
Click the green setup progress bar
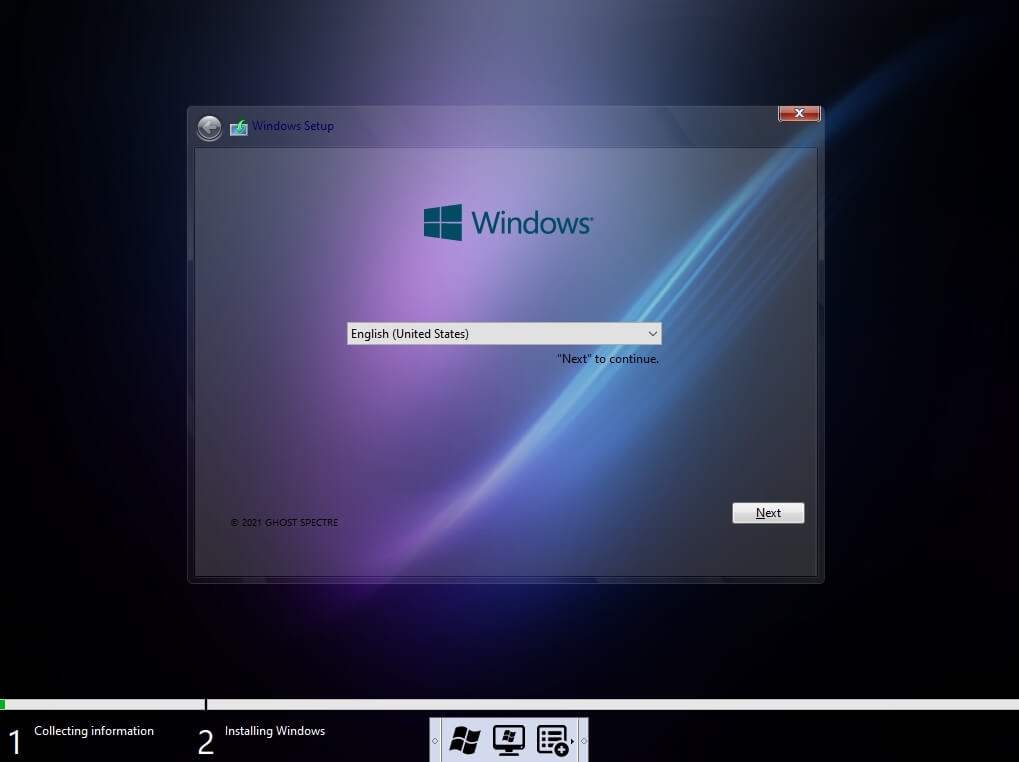[3, 704]
